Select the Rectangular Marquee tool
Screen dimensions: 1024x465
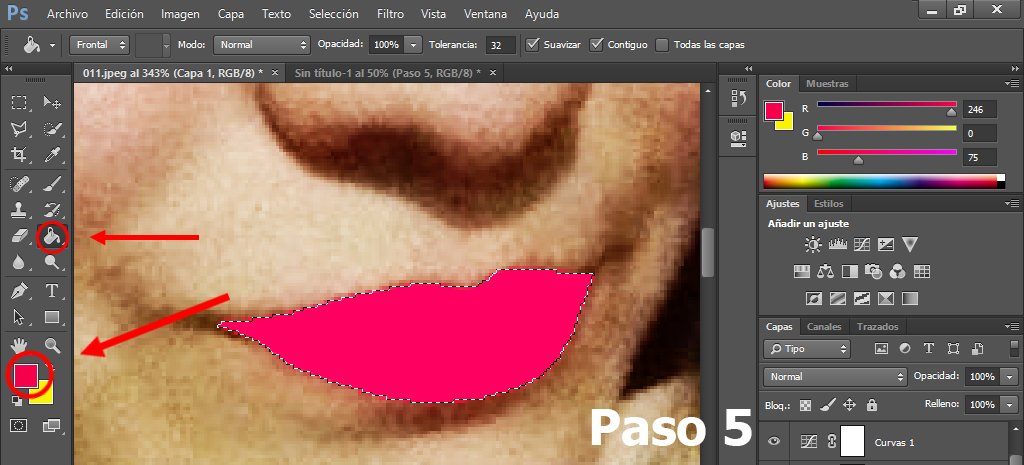pos(19,103)
